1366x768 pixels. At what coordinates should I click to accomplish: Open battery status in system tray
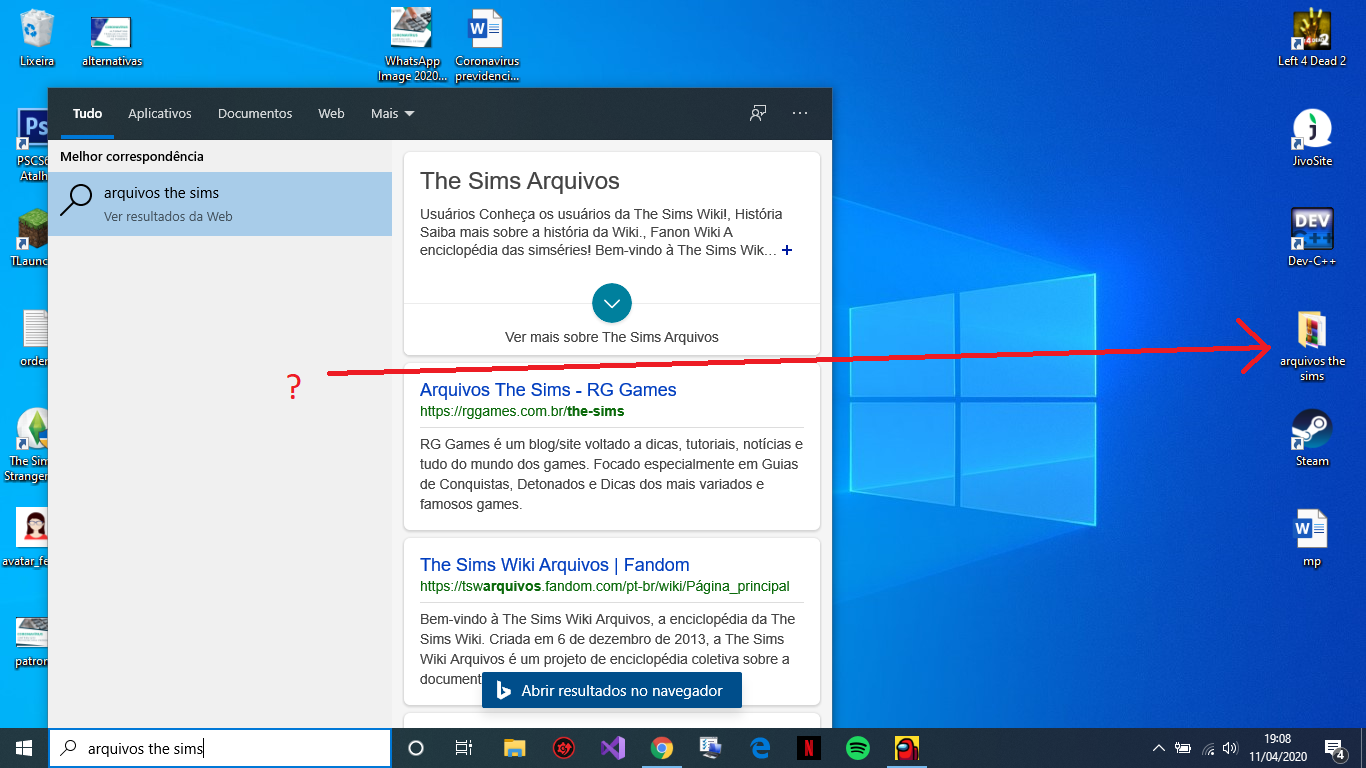point(1183,748)
